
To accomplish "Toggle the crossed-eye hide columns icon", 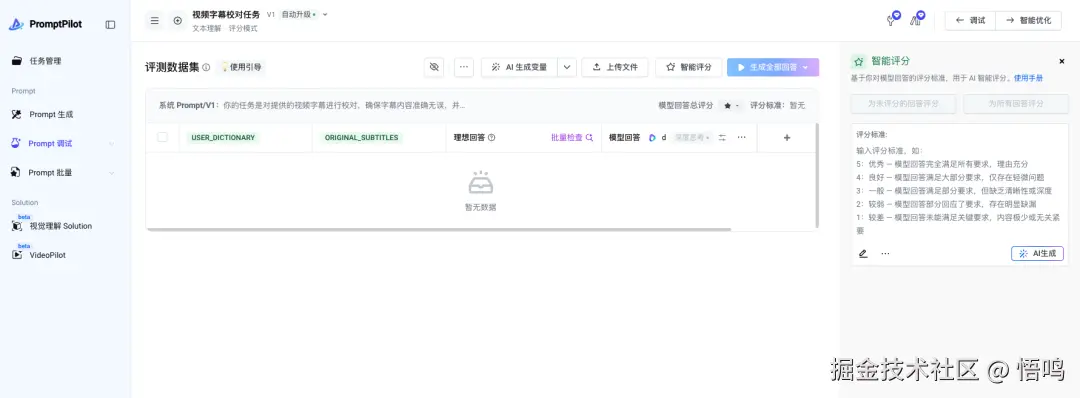I will pyautogui.click(x=434, y=67).
